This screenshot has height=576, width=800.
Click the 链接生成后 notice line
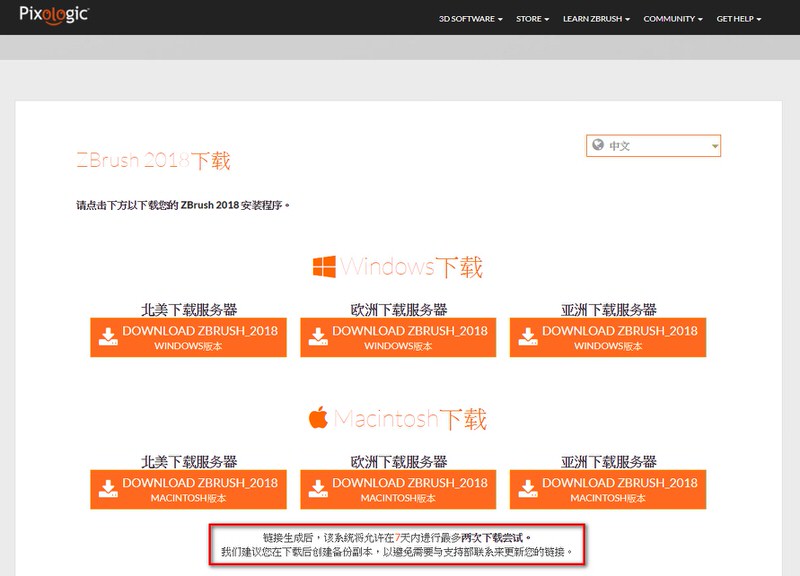[397, 537]
